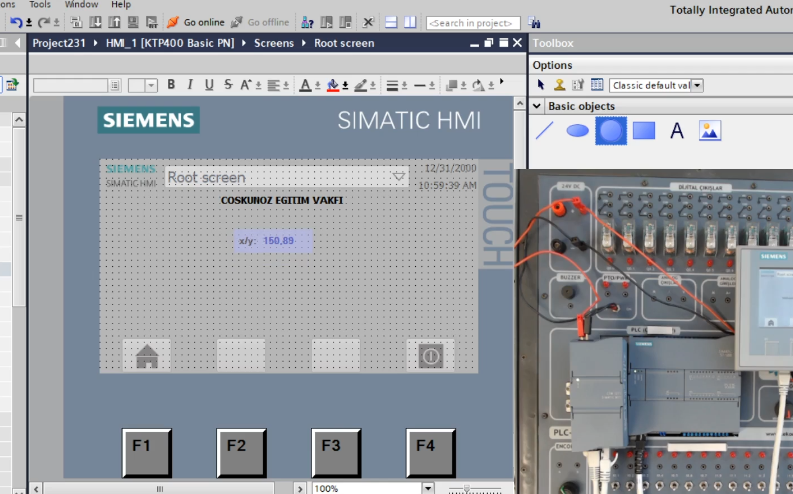Open the Classic default val dropdown

[697, 85]
